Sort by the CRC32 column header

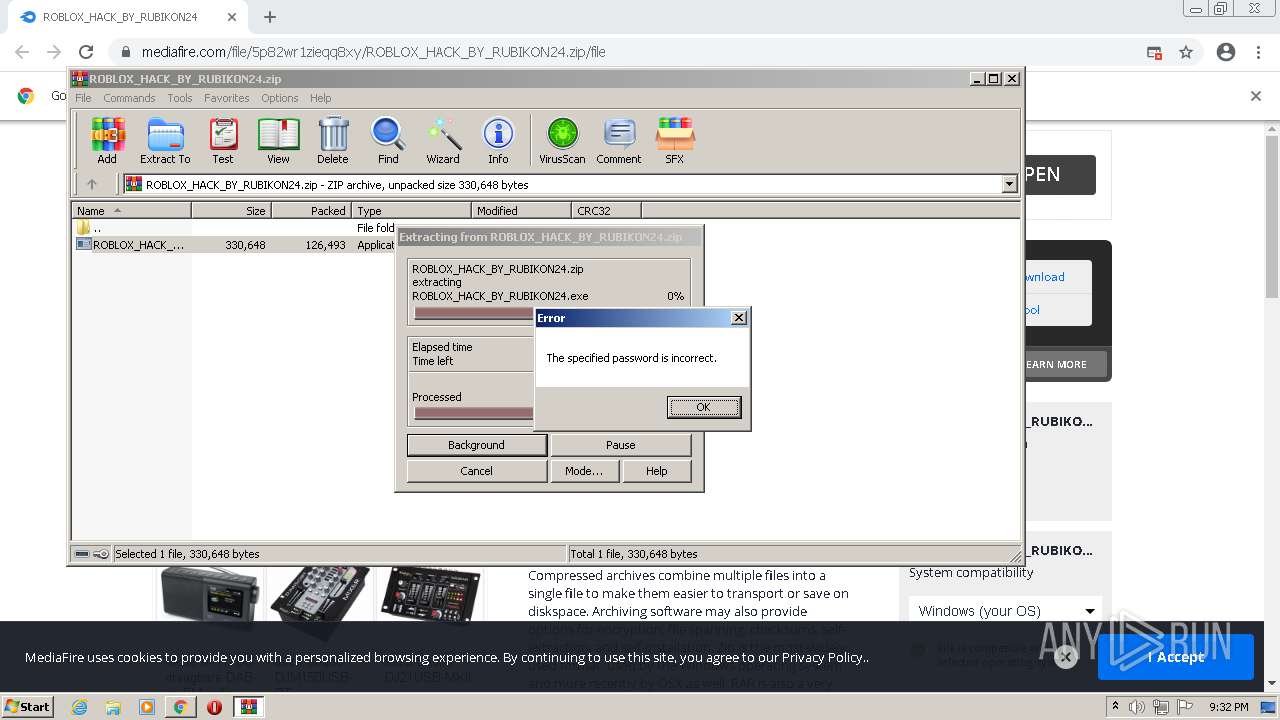click(x=606, y=210)
